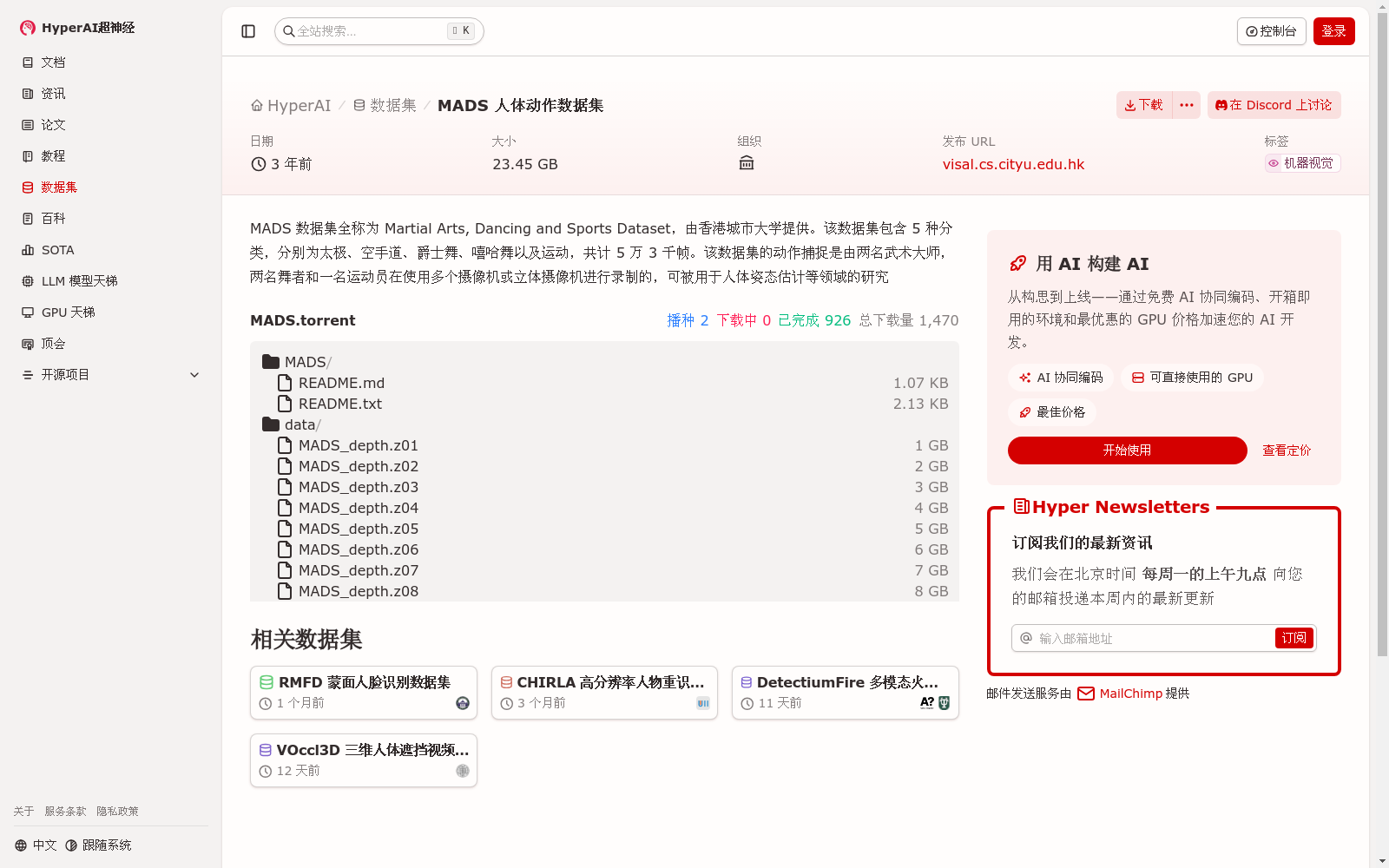Image resolution: width=1389 pixels, height=868 pixels.
Task: Click MADS_depth.z08 file icon
Action: tap(284, 591)
